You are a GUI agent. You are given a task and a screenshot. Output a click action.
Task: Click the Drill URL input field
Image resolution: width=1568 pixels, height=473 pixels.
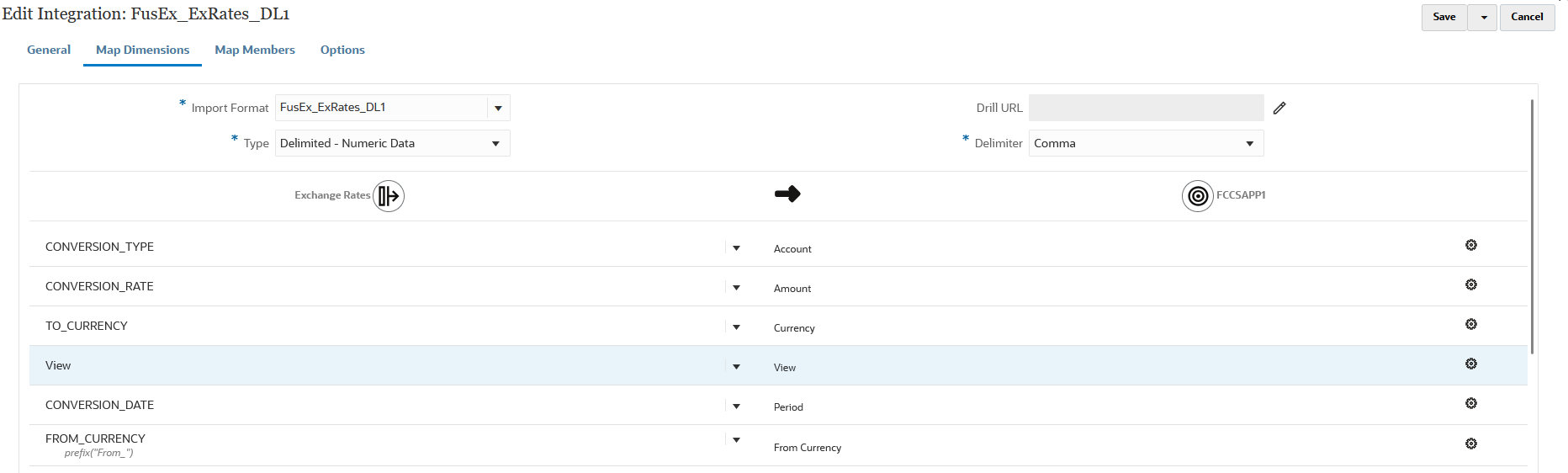pyautogui.click(x=1146, y=108)
